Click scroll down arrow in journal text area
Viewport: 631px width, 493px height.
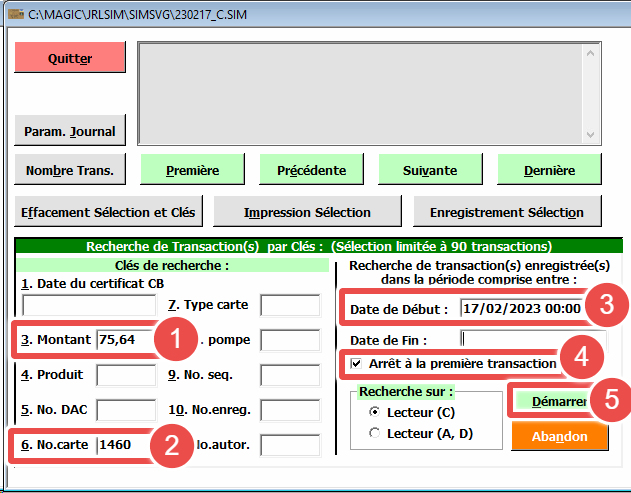click(x=590, y=135)
